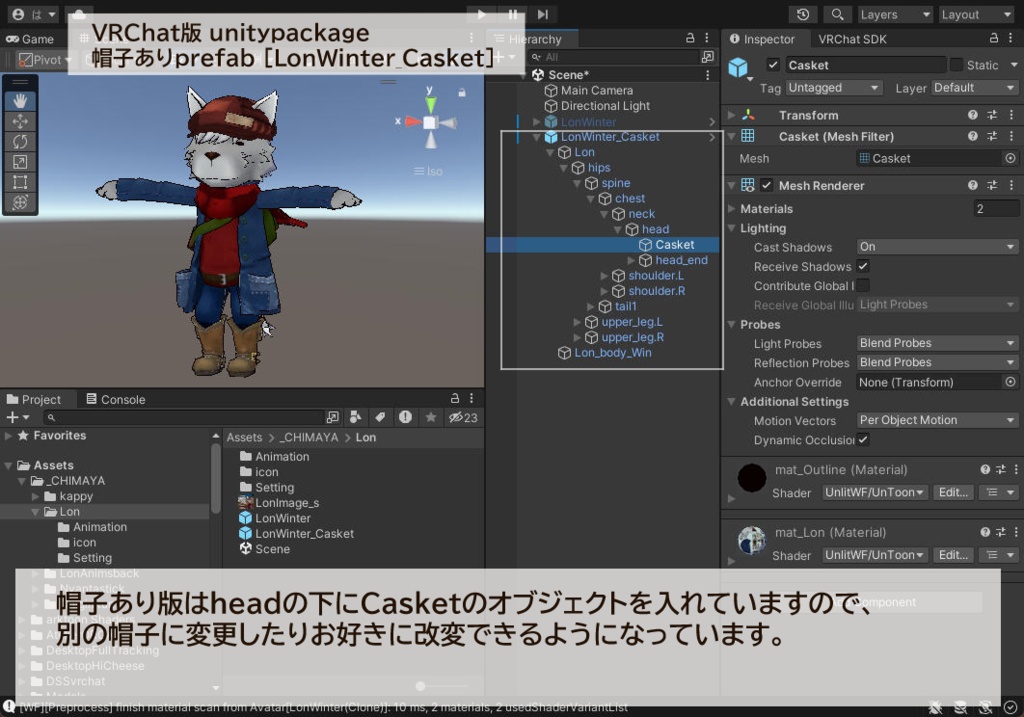This screenshot has width=1024, height=717.
Task: Click the Materials count field
Action: click(996, 209)
